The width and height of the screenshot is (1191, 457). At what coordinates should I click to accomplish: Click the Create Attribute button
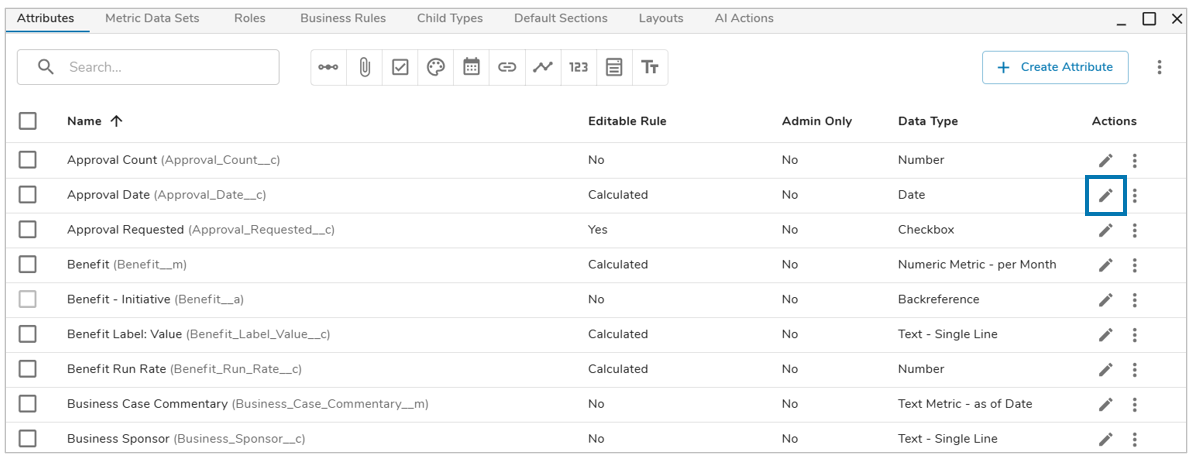pos(1055,67)
